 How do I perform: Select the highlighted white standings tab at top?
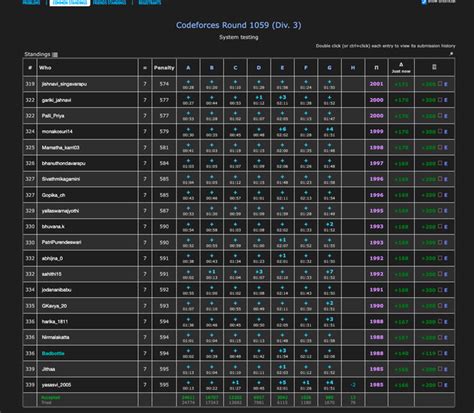click(70, 3)
